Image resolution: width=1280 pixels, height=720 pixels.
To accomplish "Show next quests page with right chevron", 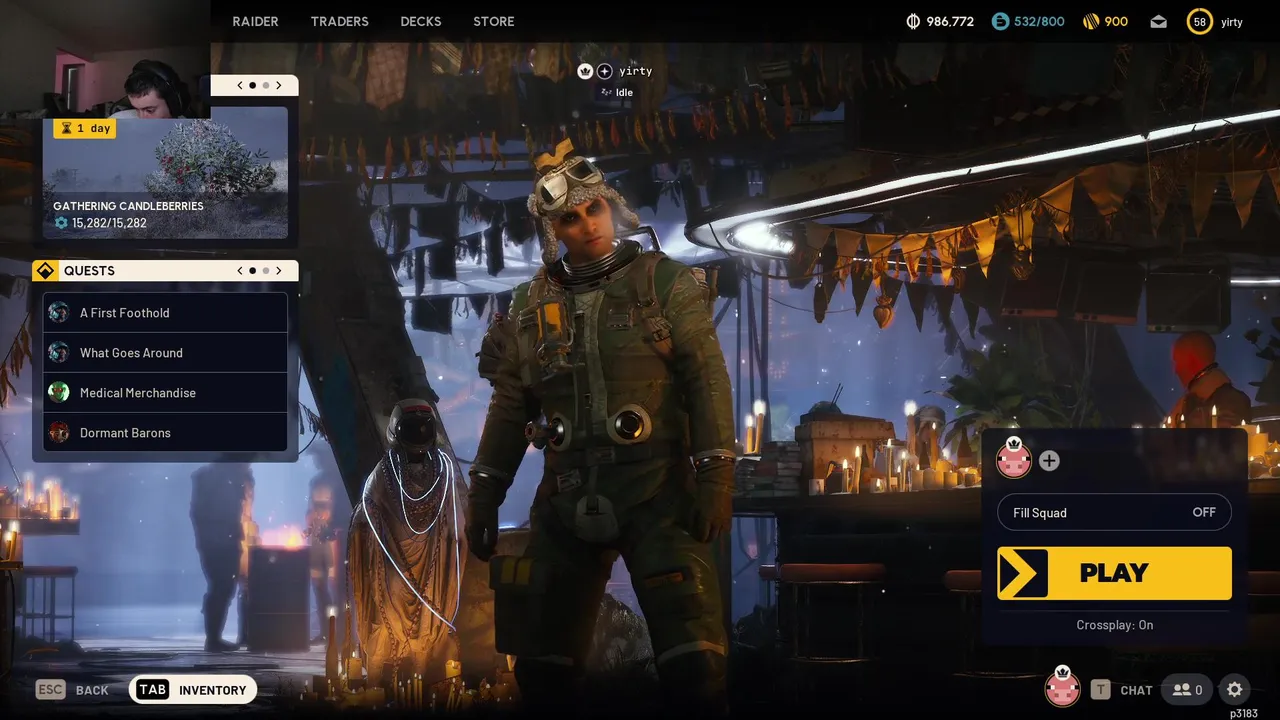I will (x=279, y=271).
